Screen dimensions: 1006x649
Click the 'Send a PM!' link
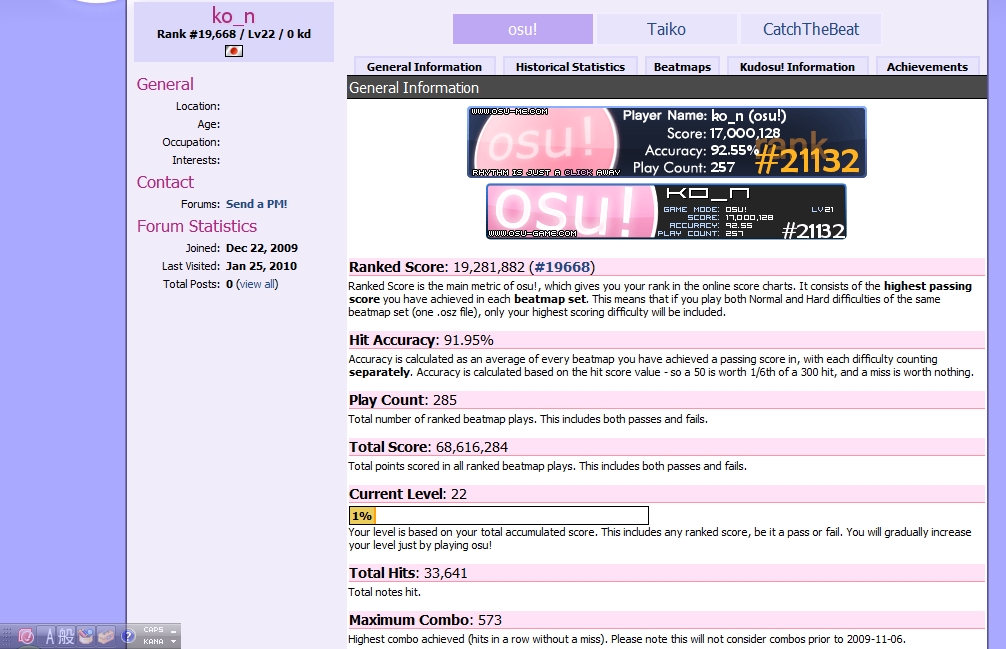pos(257,204)
